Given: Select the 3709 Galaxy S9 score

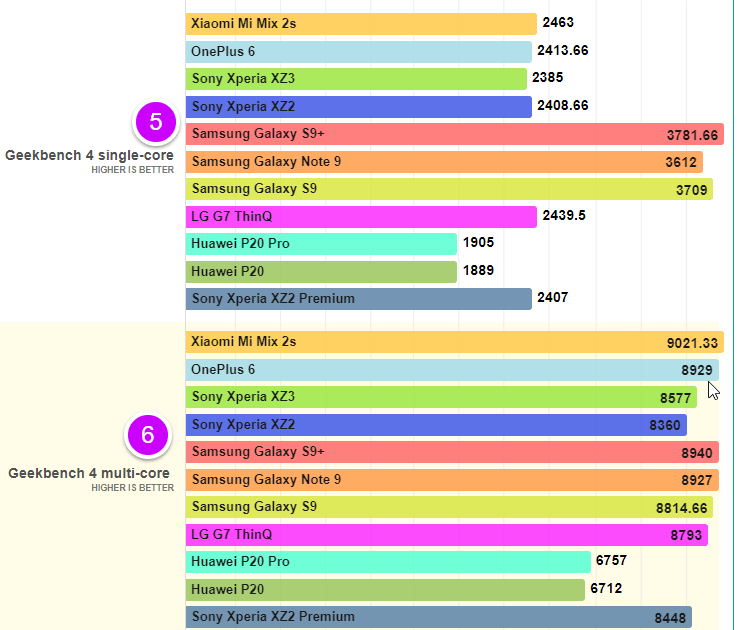Looking at the screenshot, I should (x=691, y=190).
